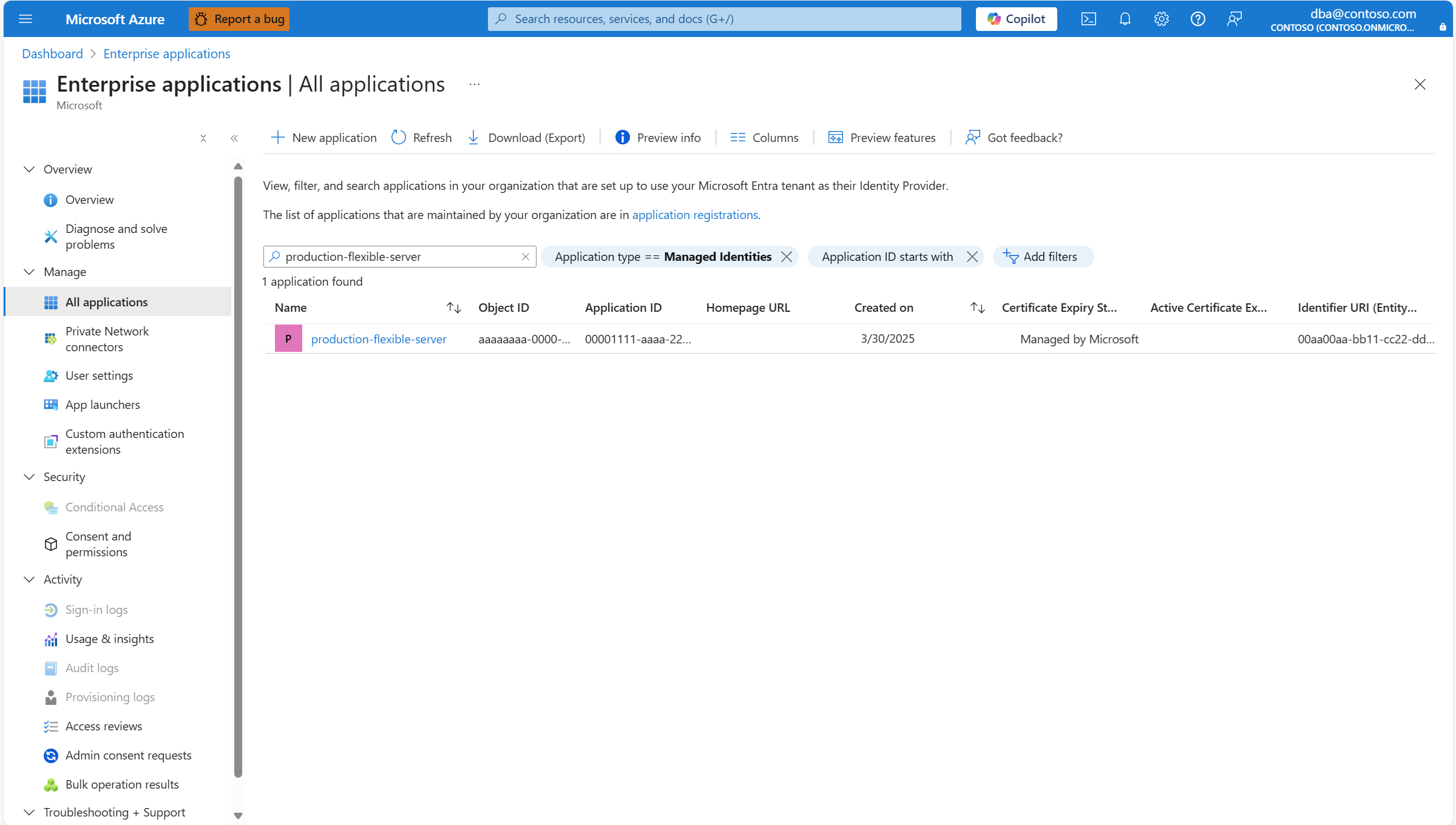Image resolution: width=1456 pixels, height=825 pixels.
Task: Edit Application ID starts with filter
Action: [887, 257]
